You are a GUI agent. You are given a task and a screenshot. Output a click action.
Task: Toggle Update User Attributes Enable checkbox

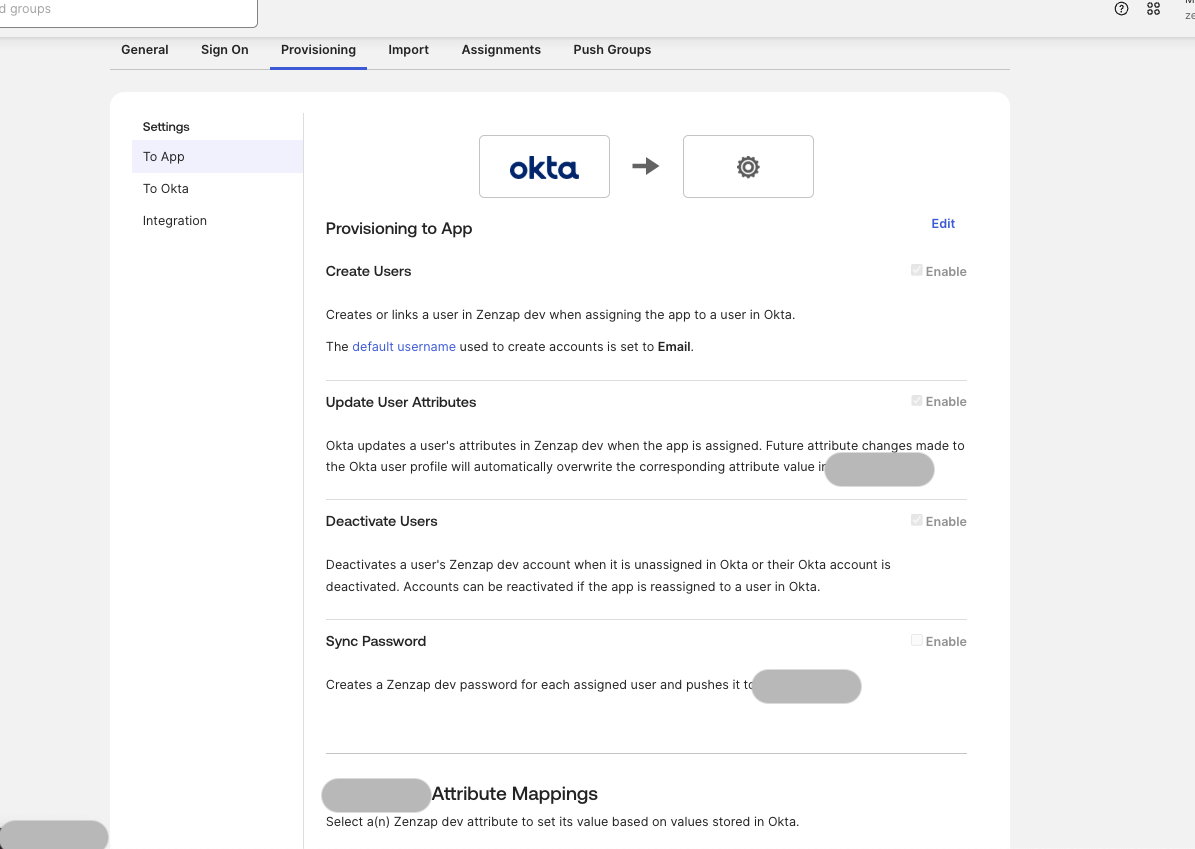pyautogui.click(x=917, y=401)
